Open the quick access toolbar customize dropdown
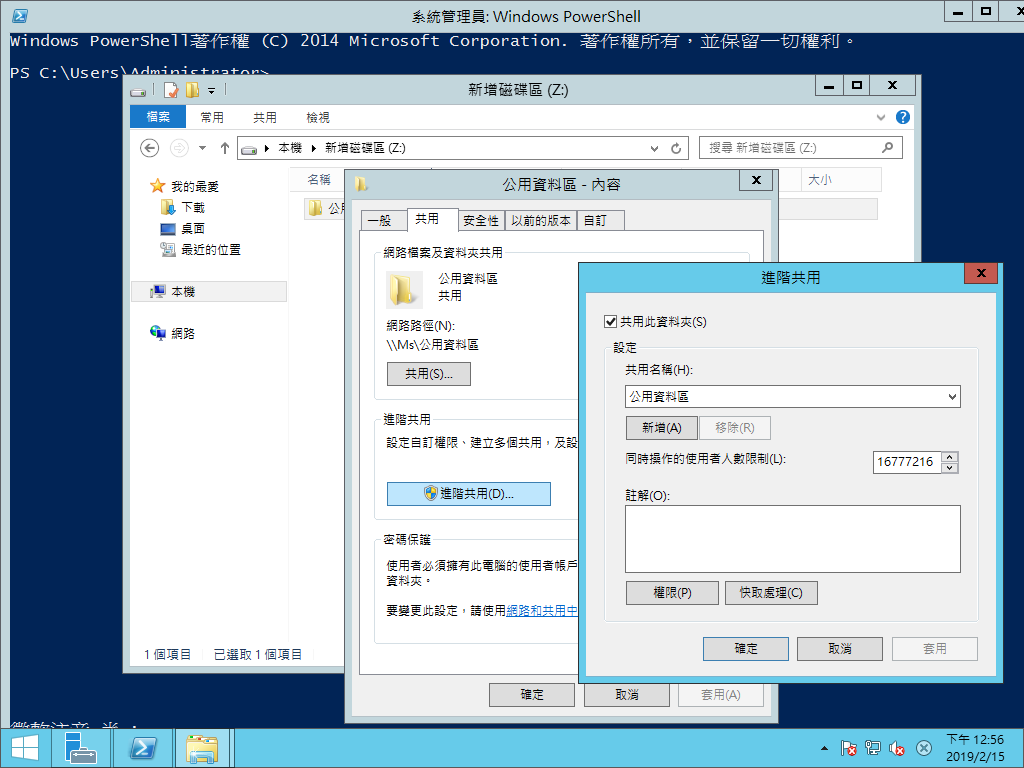The image size is (1024, 768). [212, 91]
